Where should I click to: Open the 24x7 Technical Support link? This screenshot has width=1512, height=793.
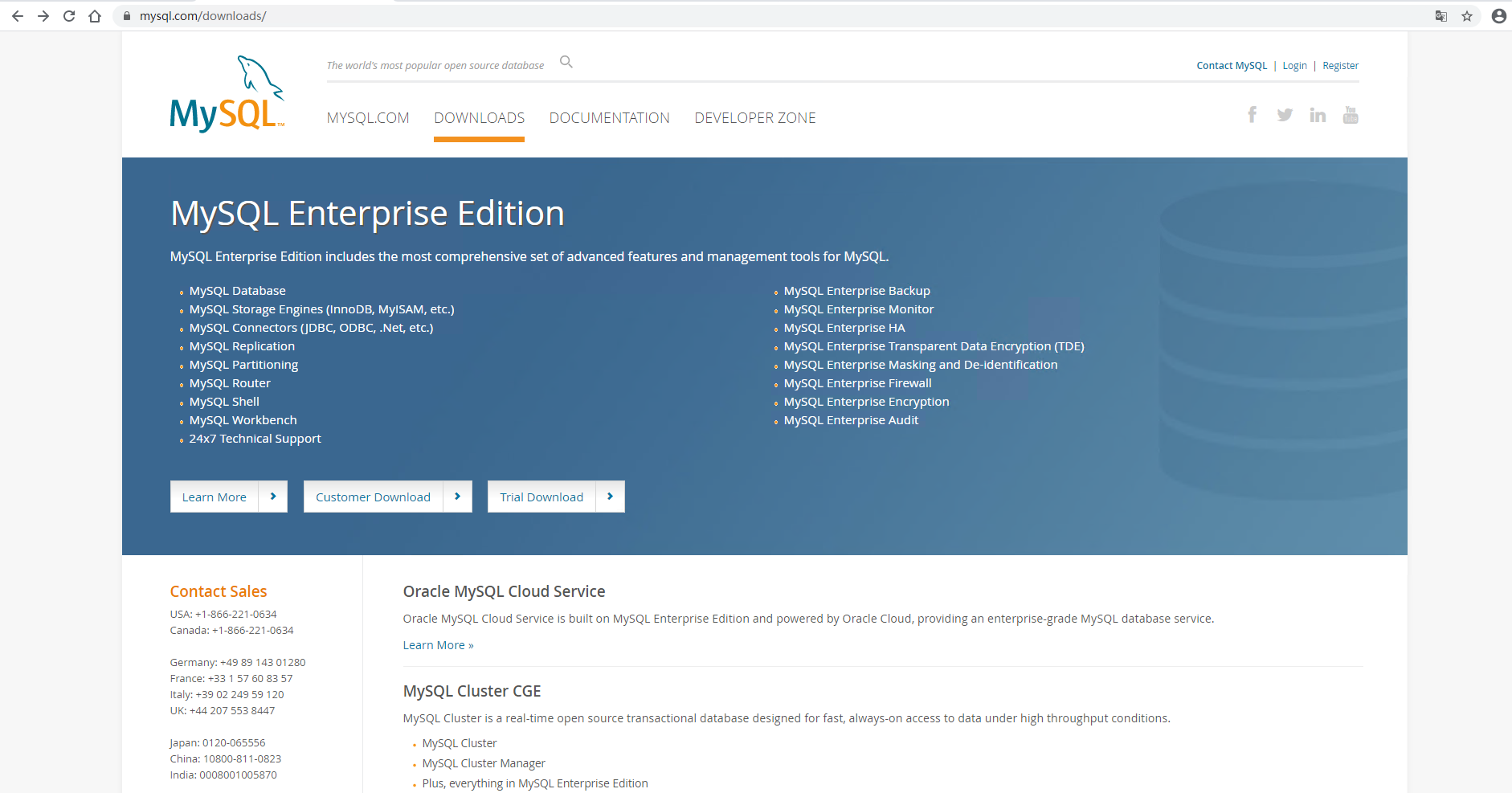pos(255,439)
